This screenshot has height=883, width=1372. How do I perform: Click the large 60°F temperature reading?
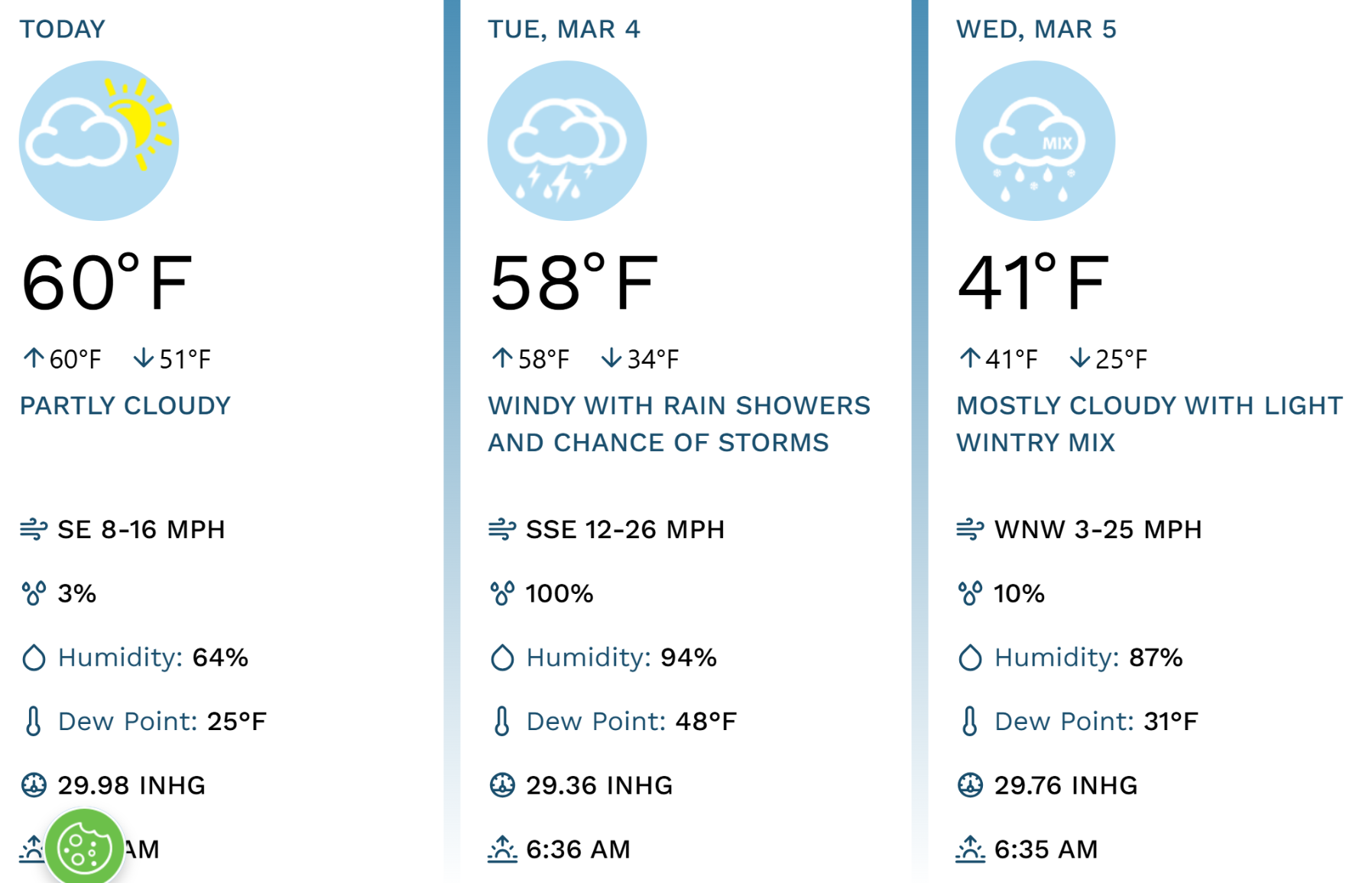[x=107, y=282]
